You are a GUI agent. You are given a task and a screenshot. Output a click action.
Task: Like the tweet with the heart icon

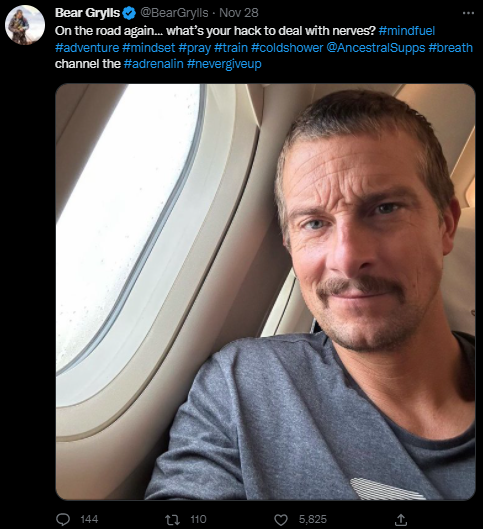281,520
